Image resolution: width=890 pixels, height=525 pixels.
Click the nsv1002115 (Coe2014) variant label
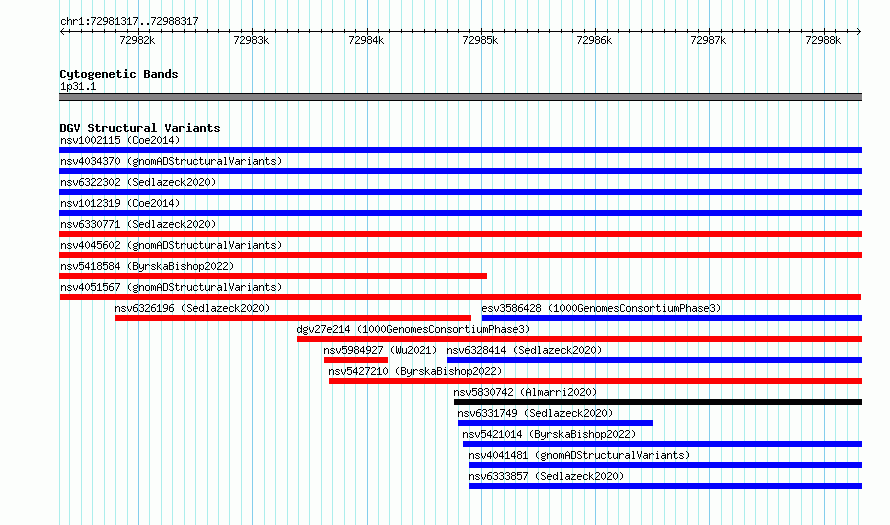(120, 140)
